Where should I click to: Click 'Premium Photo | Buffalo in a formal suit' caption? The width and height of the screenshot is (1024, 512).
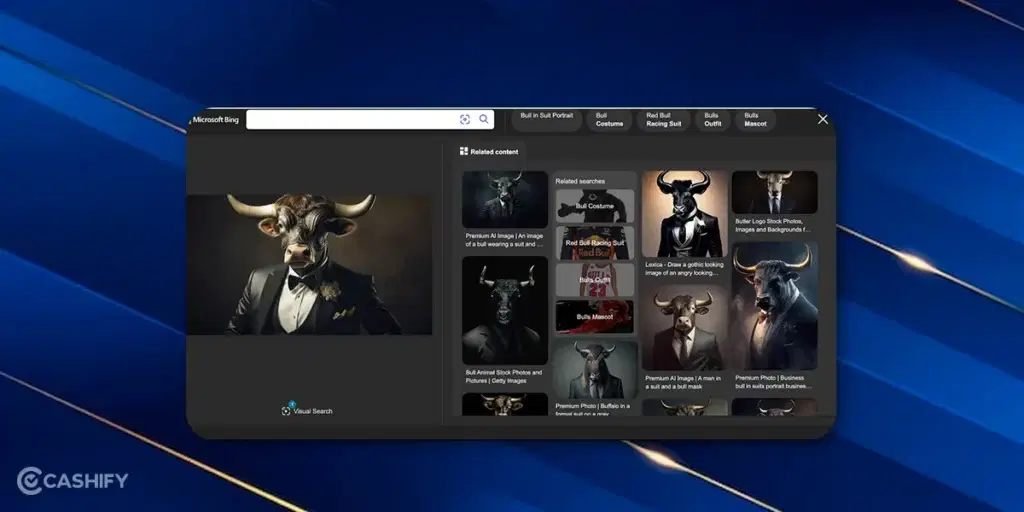[594, 409]
